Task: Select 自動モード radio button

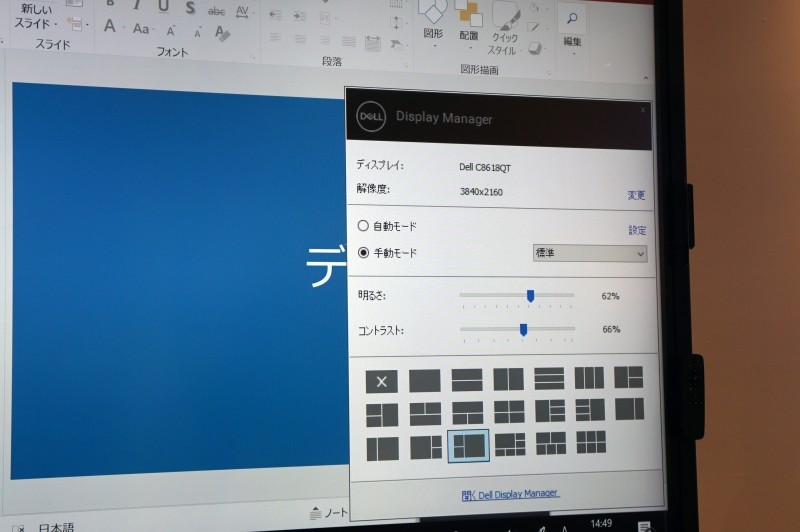Action: click(363, 225)
